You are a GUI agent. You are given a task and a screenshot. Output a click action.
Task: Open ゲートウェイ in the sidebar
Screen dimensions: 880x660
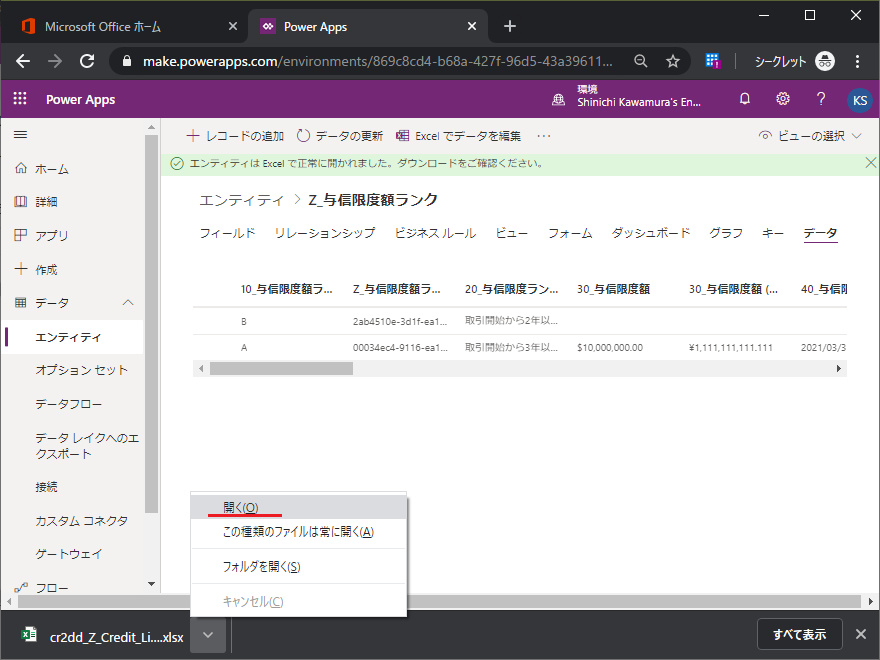[68, 554]
